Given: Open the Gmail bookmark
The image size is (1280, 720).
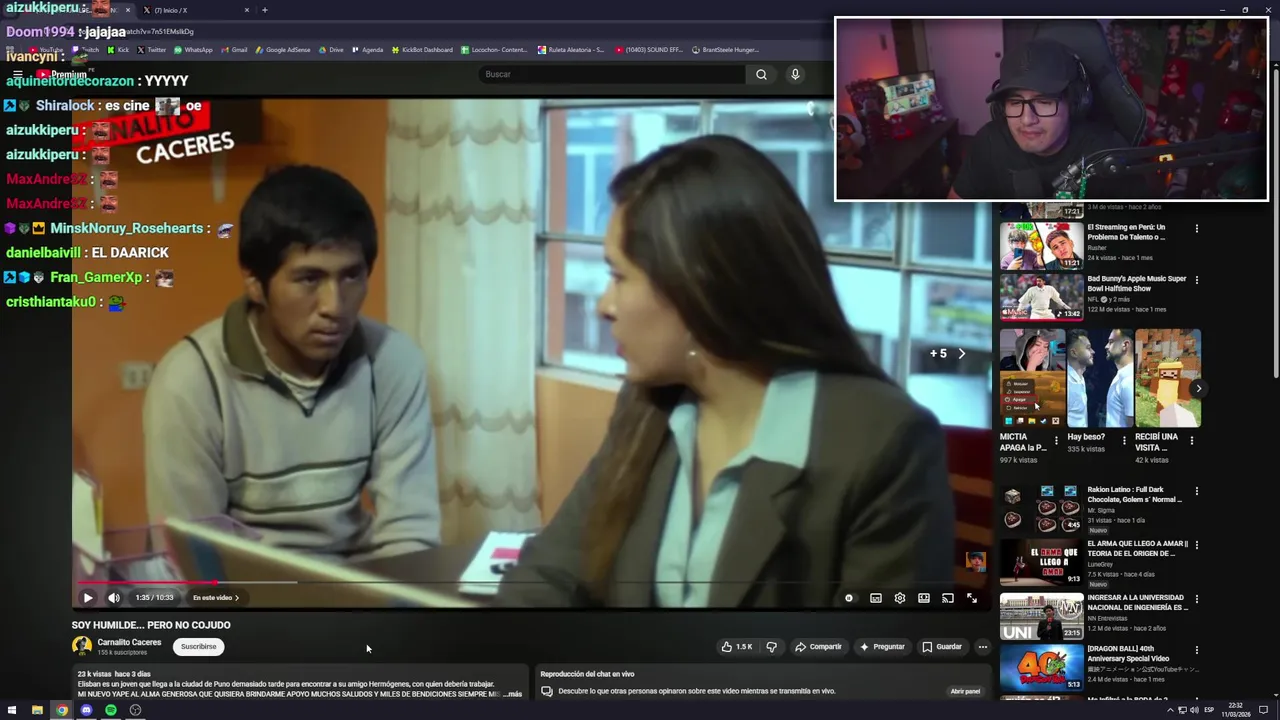Looking at the screenshot, I should click(234, 50).
